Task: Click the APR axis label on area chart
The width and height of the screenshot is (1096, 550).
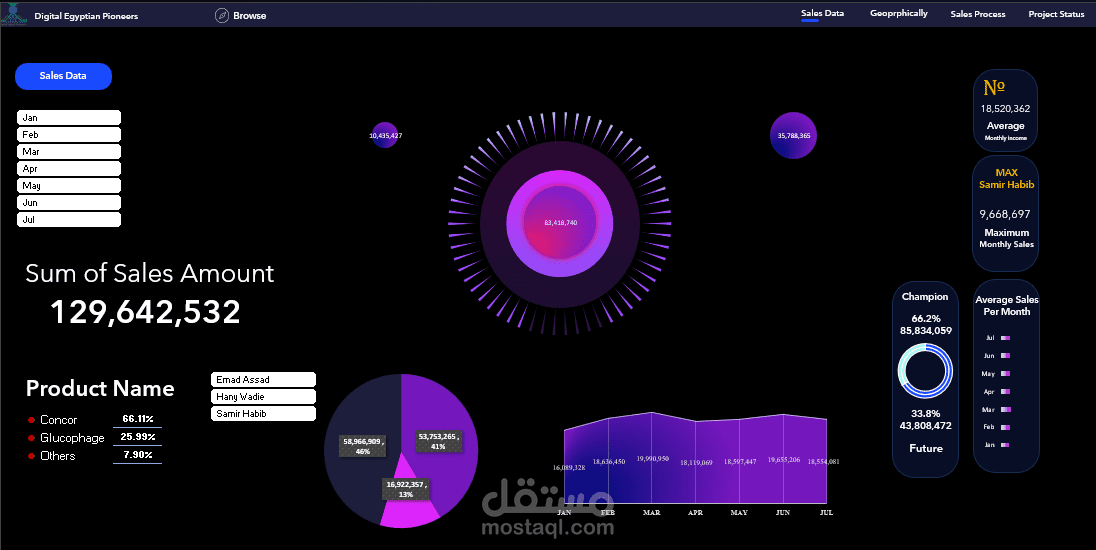Action: pyautogui.click(x=695, y=512)
